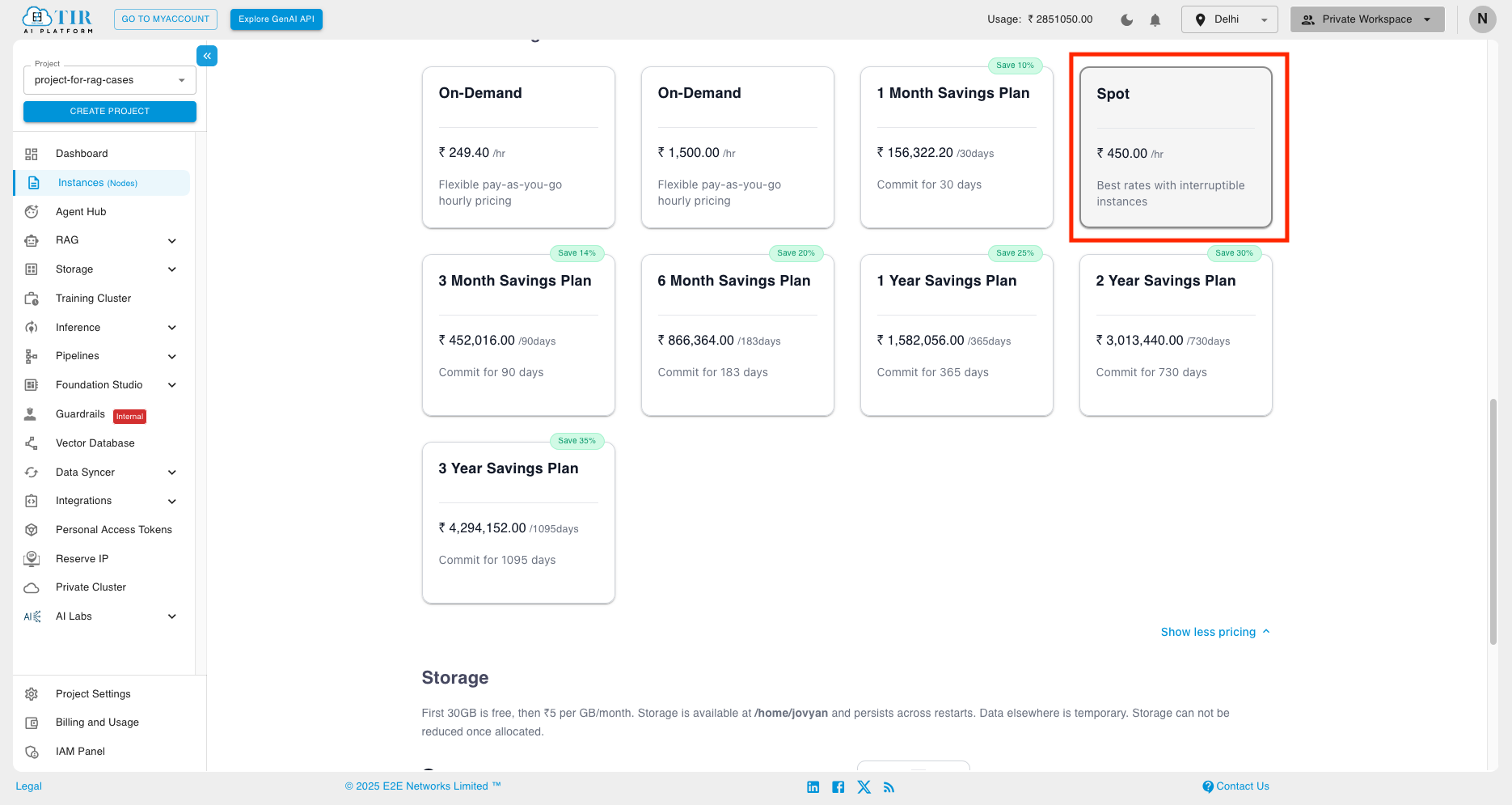Click the LinkedIn icon in footer
This screenshot has height=805, width=1512.
pyautogui.click(x=813, y=787)
